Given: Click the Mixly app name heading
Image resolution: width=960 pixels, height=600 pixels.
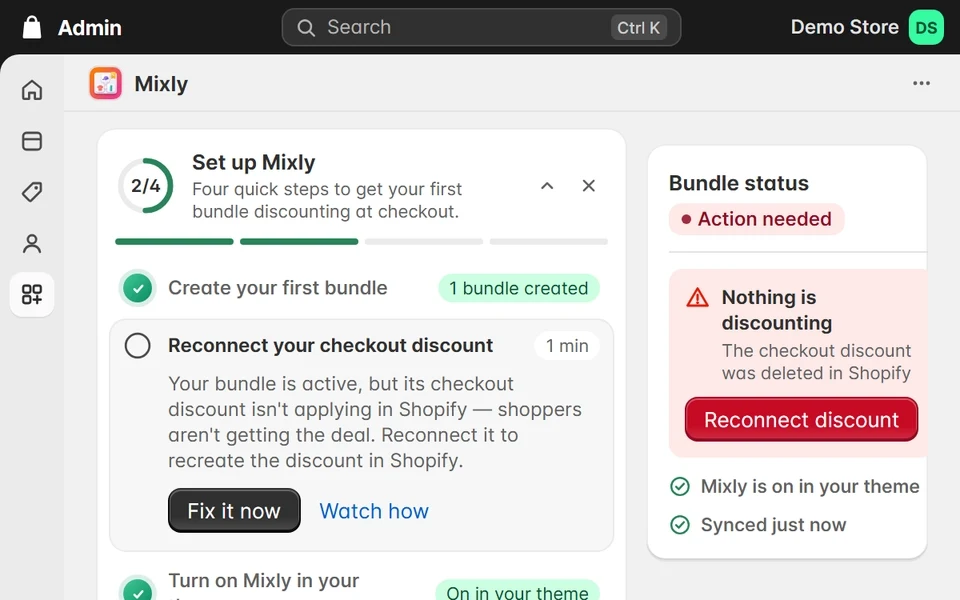Looking at the screenshot, I should (x=161, y=84).
